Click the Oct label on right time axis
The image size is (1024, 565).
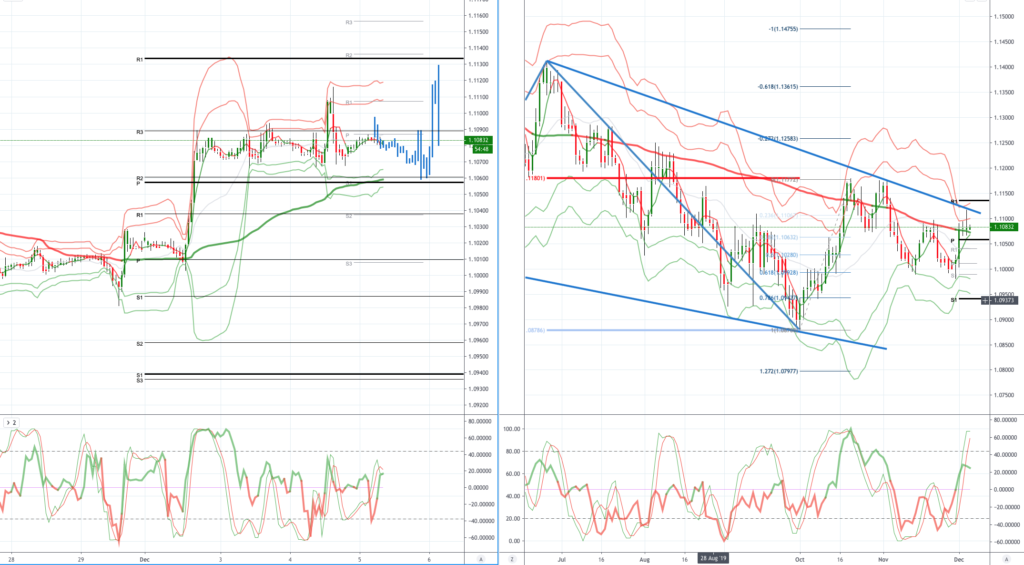click(x=799, y=560)
